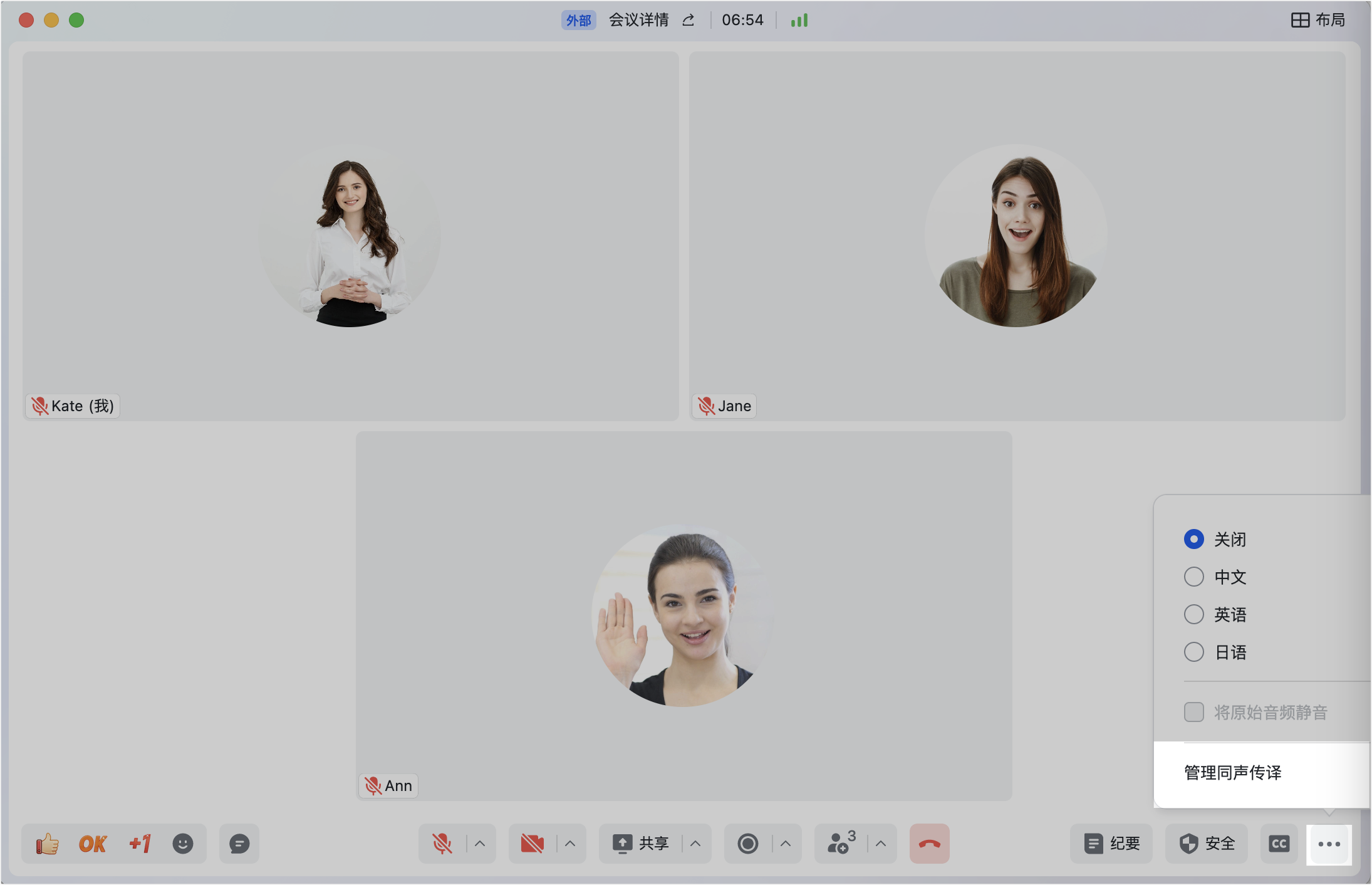Send thumbs-up reaction

[x=47, y=844]
